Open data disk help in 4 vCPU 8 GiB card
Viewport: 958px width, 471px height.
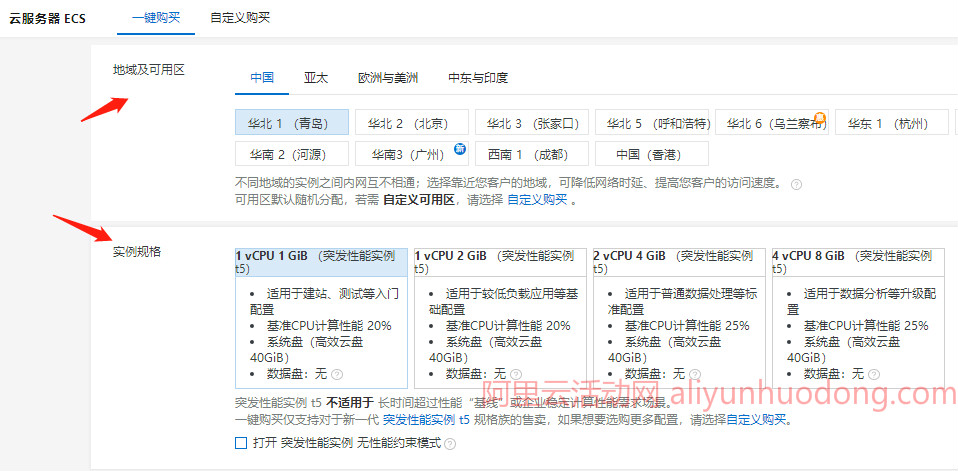pyautogui.click(x=874, y=374)
